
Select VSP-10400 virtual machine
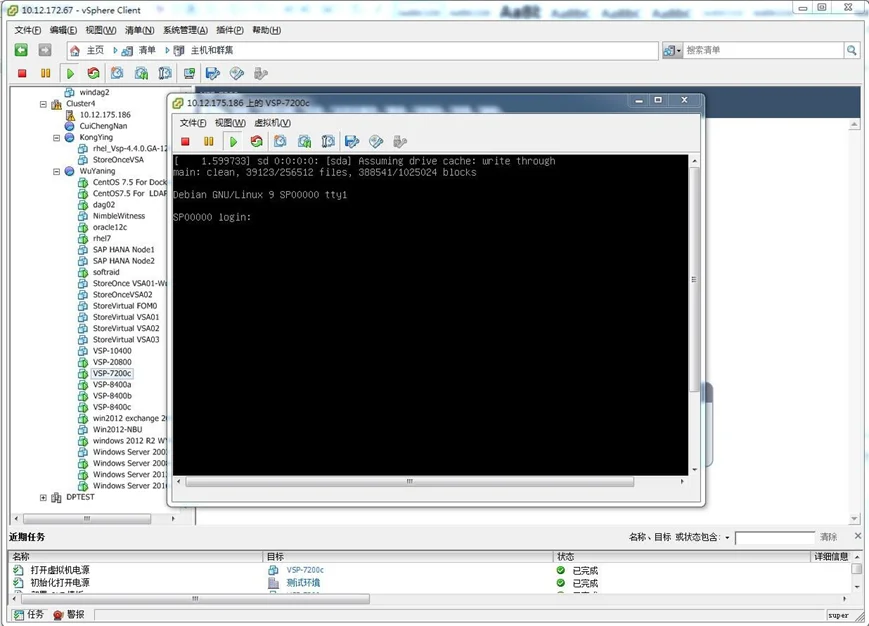coord(112,351)
